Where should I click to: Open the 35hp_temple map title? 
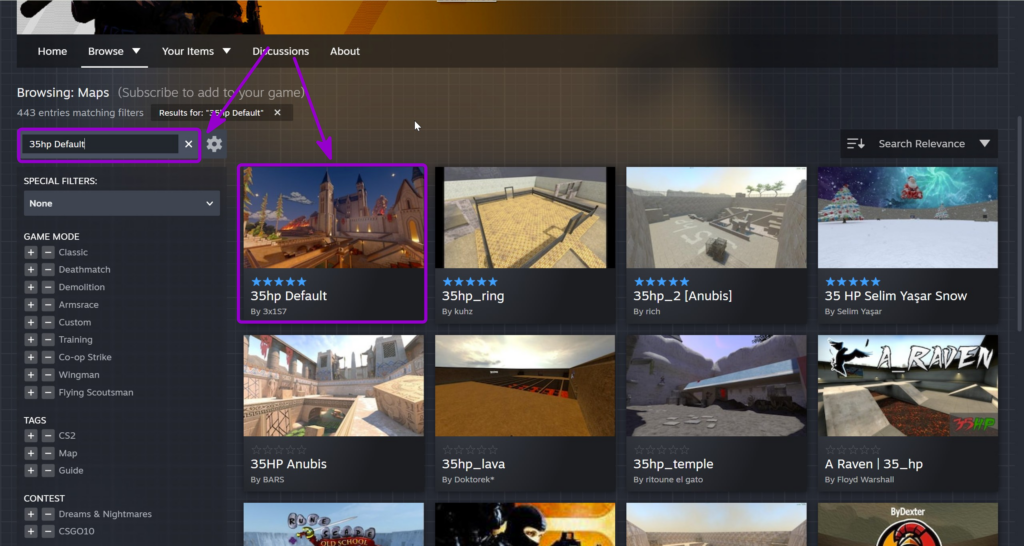coord(673,464)
